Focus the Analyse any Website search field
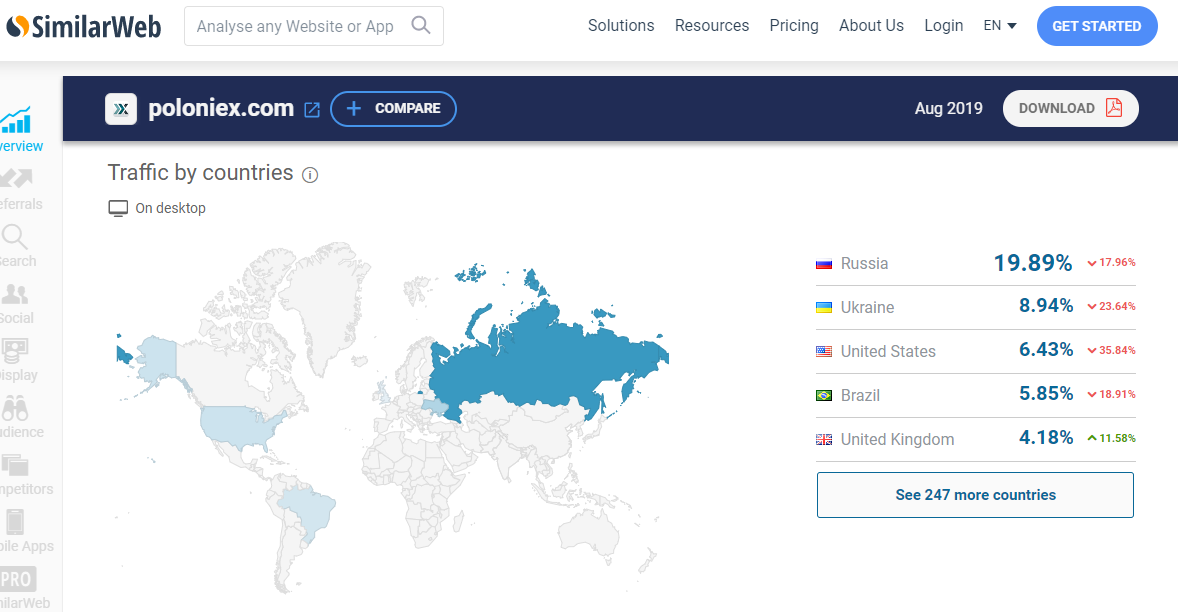Viewport: 1178px width, 612px height. pos(313,26)
